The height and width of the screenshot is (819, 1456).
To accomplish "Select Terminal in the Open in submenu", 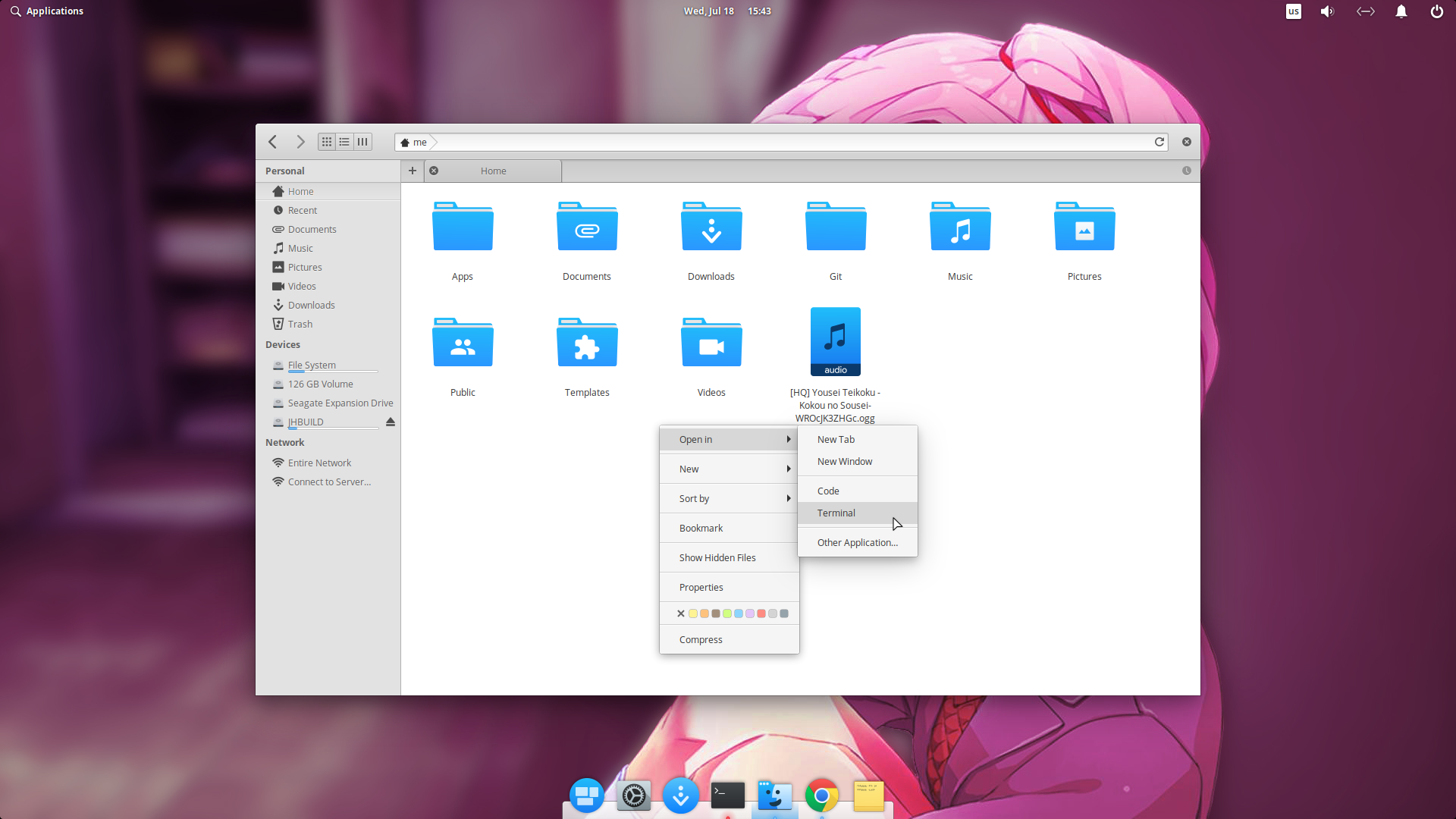I will 836,513.
